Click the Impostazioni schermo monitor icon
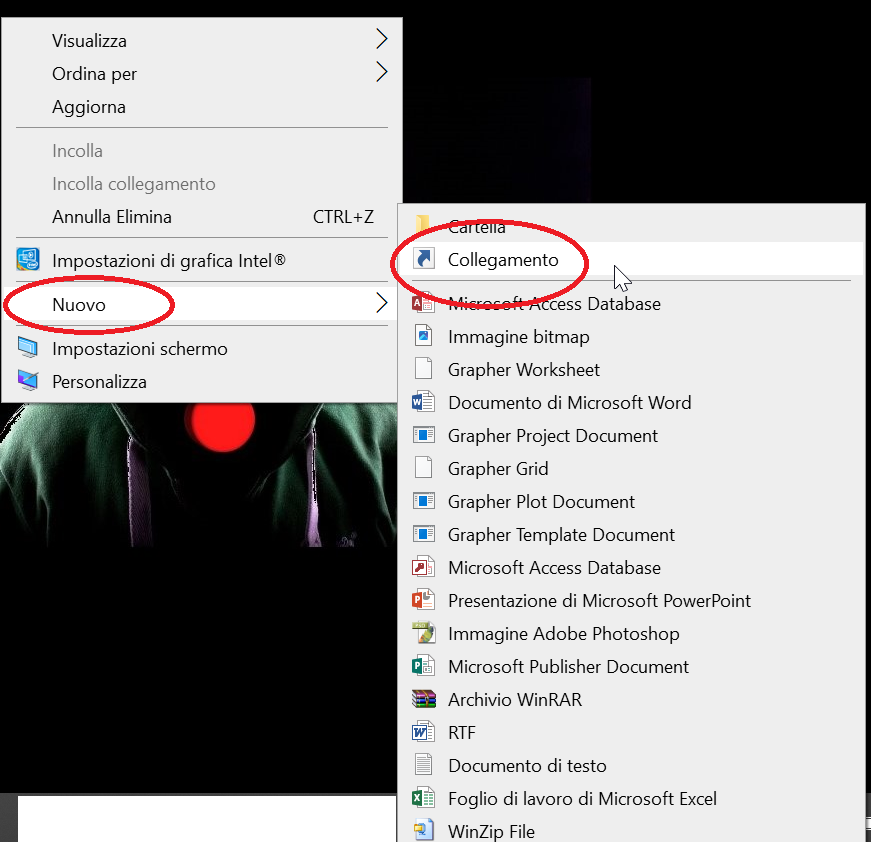This screenshot has height=842, width=871. coord(28,348)
